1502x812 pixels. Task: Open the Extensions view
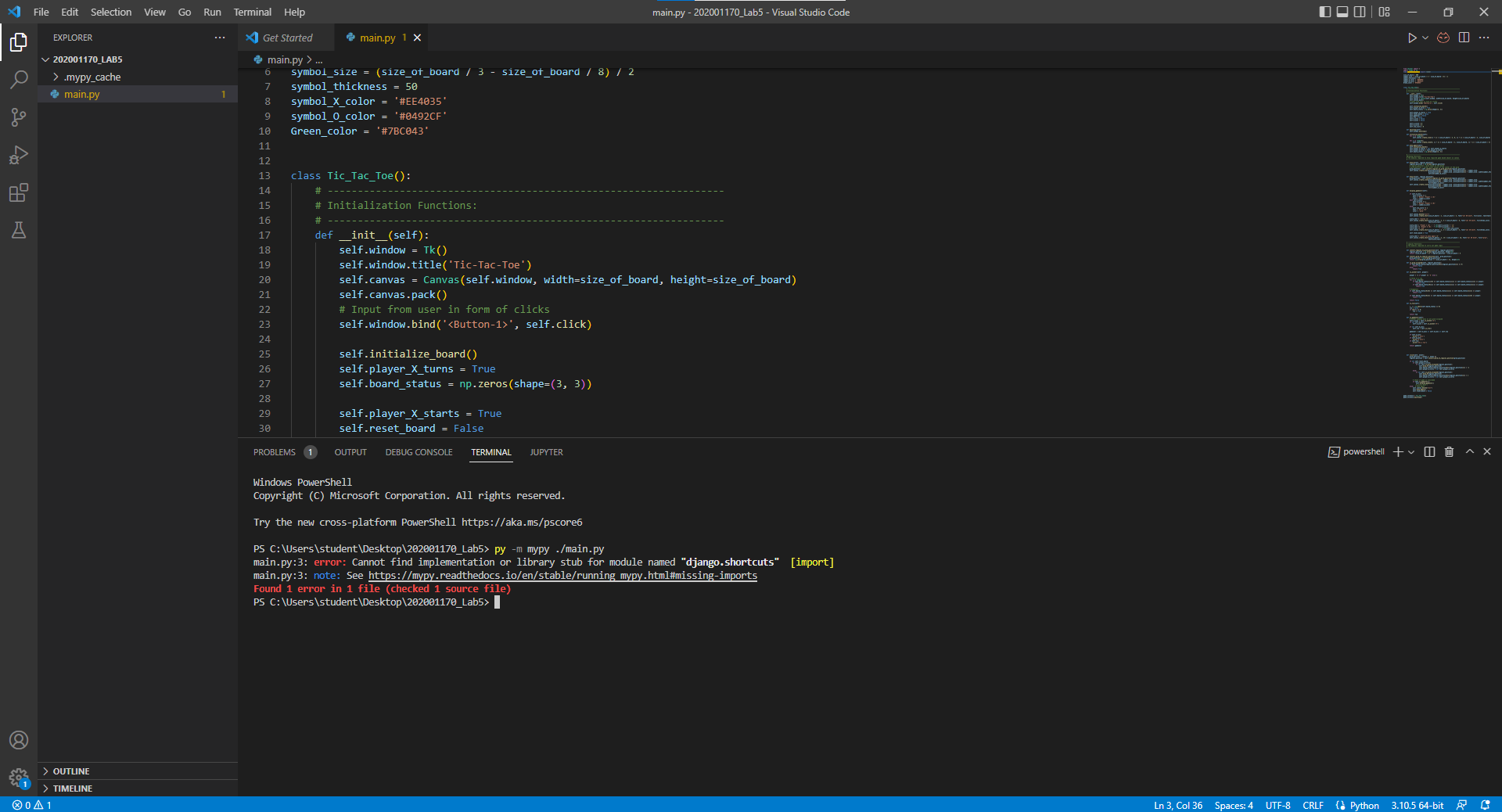tap(19, 192)
